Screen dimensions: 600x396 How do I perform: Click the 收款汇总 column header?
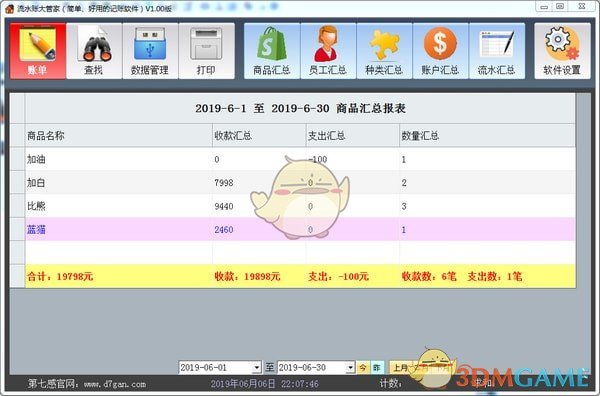point(259,135)
